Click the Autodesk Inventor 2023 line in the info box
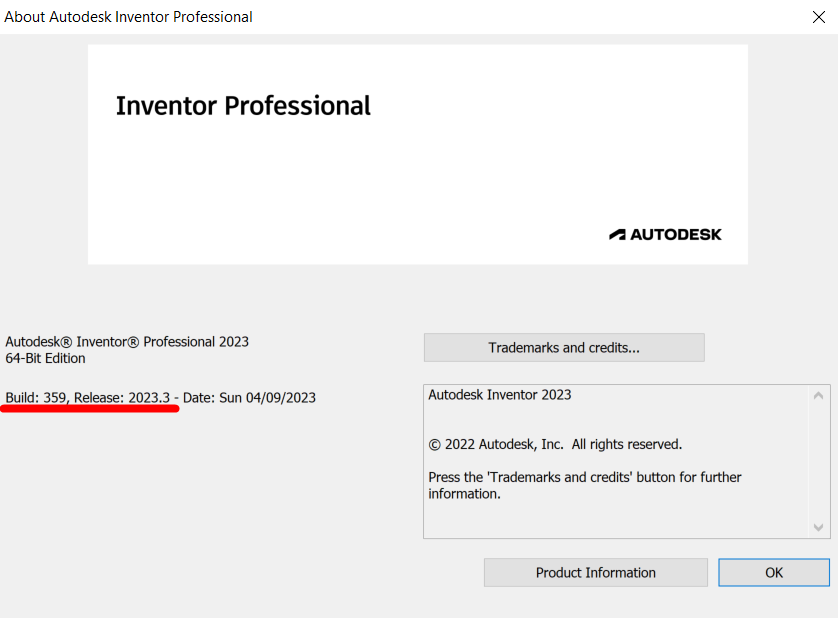Viewport: 838px width, 618px height. [500, 395]
